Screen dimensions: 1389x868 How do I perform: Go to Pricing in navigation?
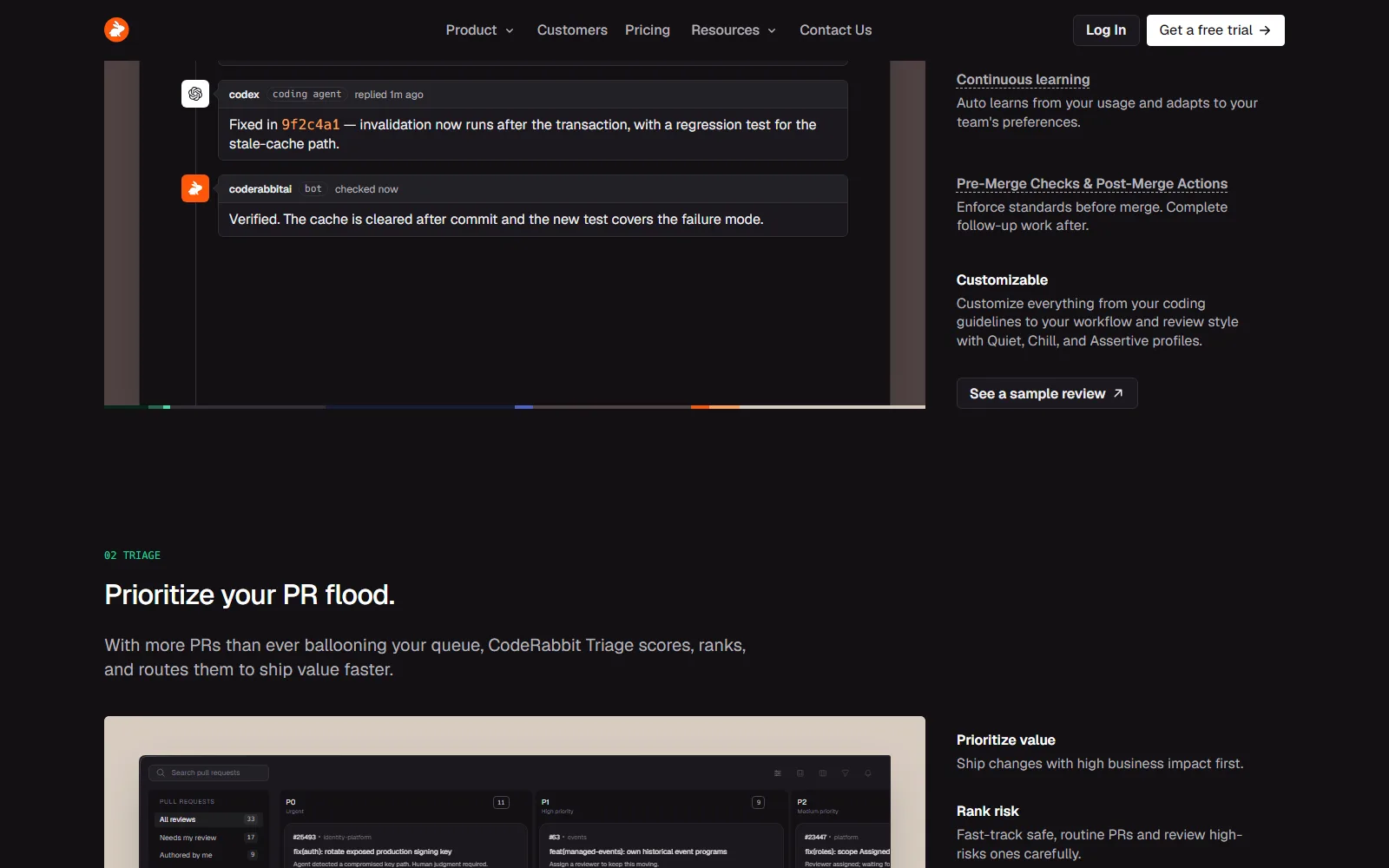click(648, 30)
